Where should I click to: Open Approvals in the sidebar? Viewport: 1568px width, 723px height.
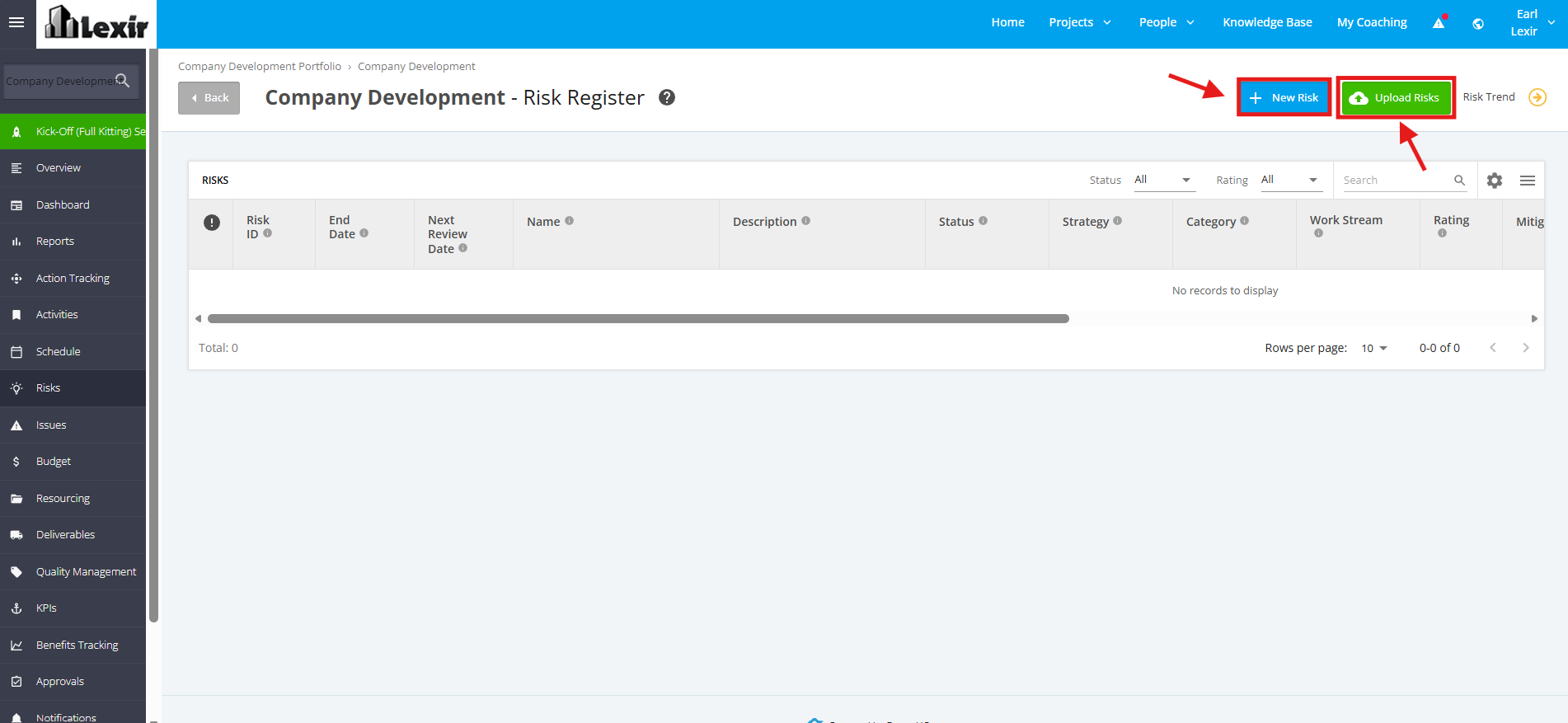(73, 681)
